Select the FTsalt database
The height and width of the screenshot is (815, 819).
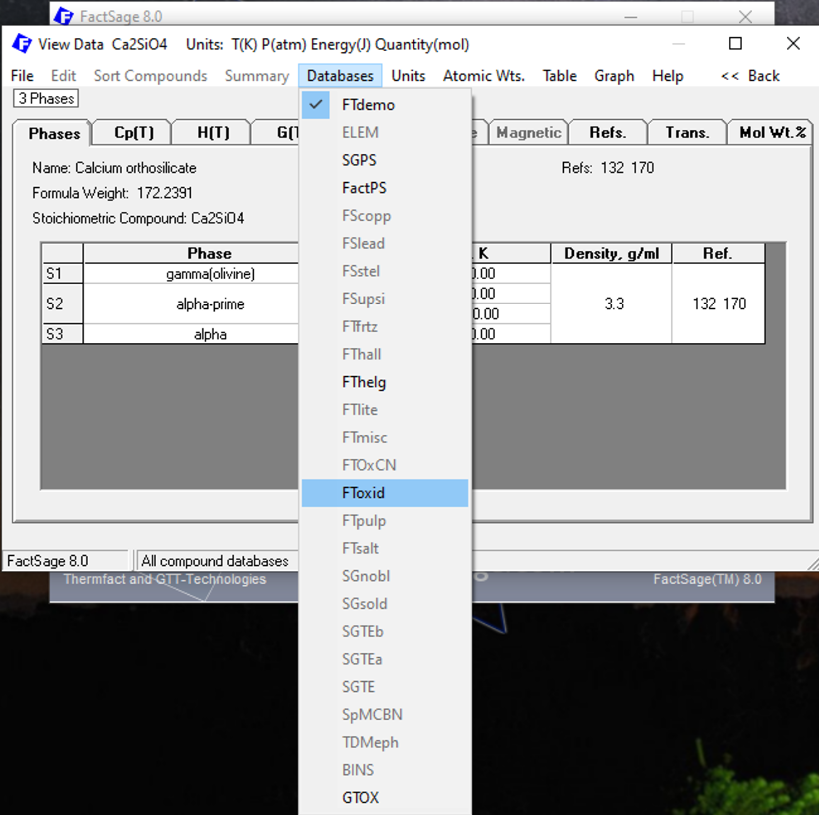385,548
